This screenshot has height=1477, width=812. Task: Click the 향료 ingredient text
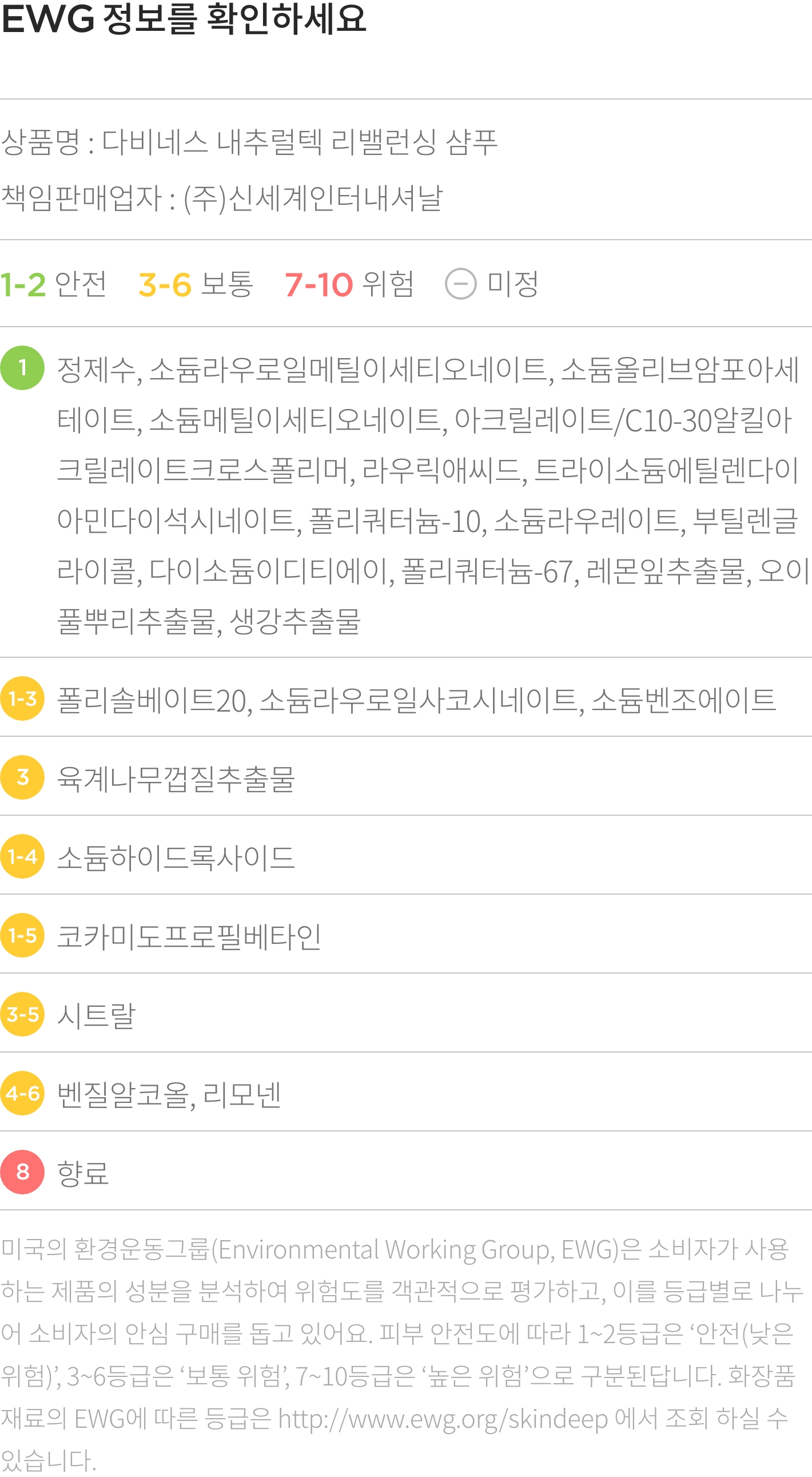(x=83, y=1173)
